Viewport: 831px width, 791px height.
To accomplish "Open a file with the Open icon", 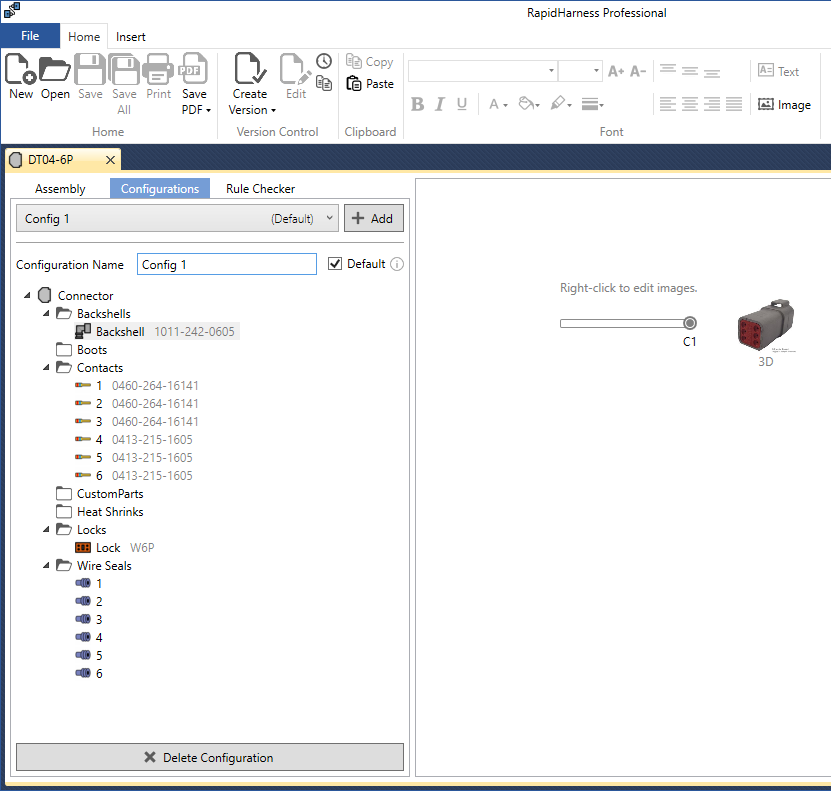I will click(x=55, y=69).
